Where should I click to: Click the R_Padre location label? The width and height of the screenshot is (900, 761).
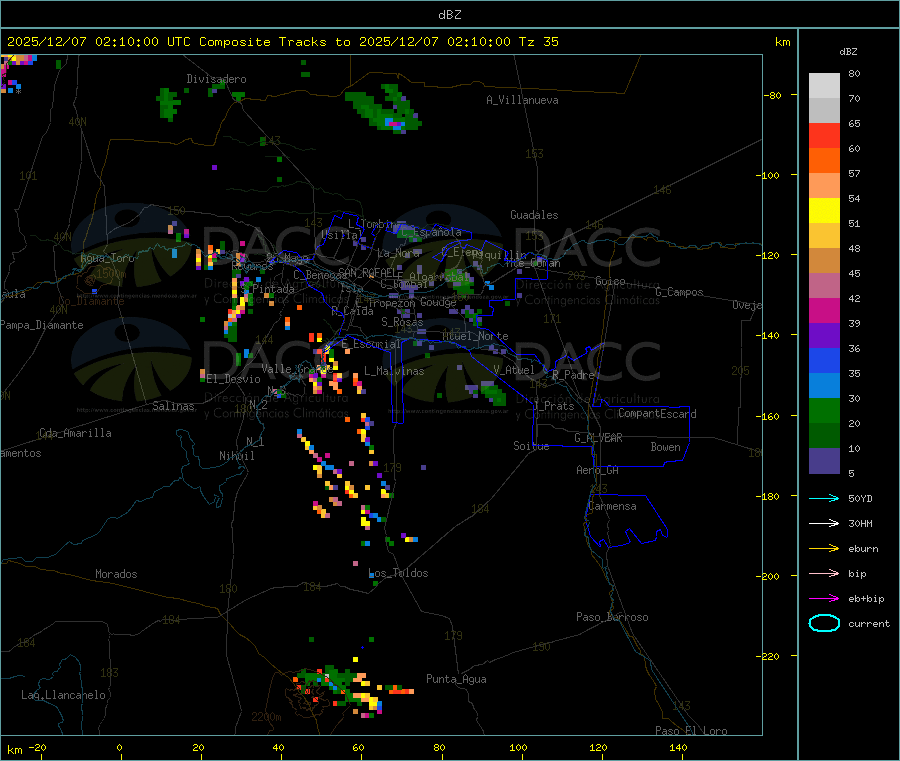point(573,375)
